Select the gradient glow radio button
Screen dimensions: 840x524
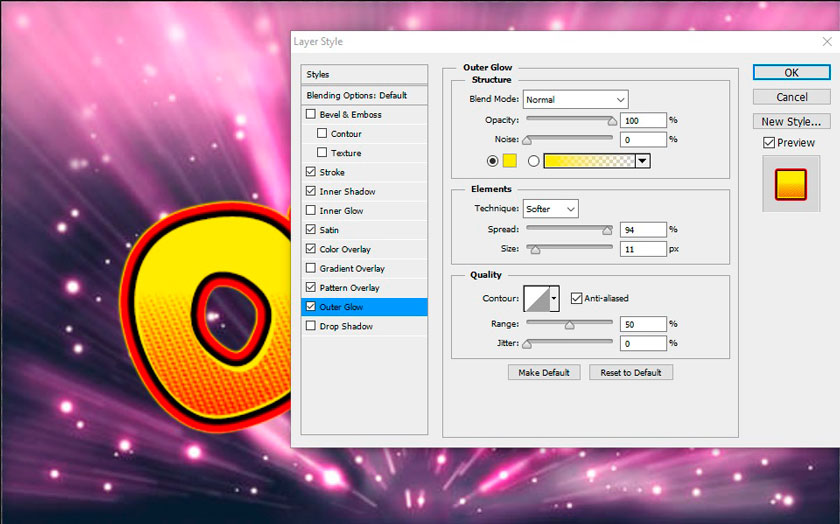[x=534, y=161]
